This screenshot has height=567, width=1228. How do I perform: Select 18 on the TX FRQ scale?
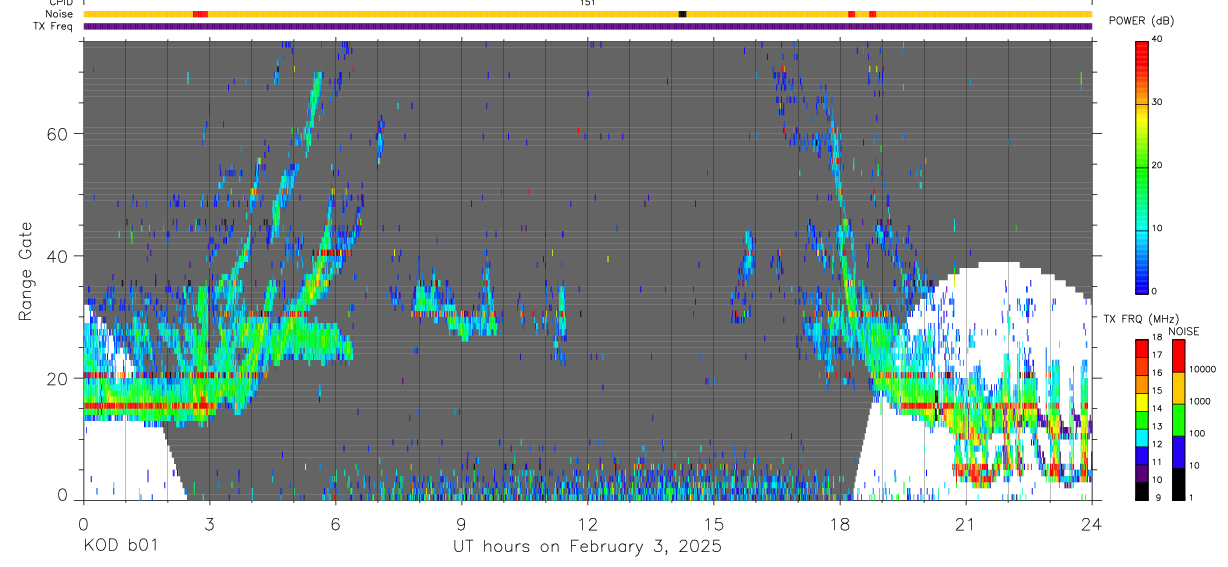coord(1157,337)
